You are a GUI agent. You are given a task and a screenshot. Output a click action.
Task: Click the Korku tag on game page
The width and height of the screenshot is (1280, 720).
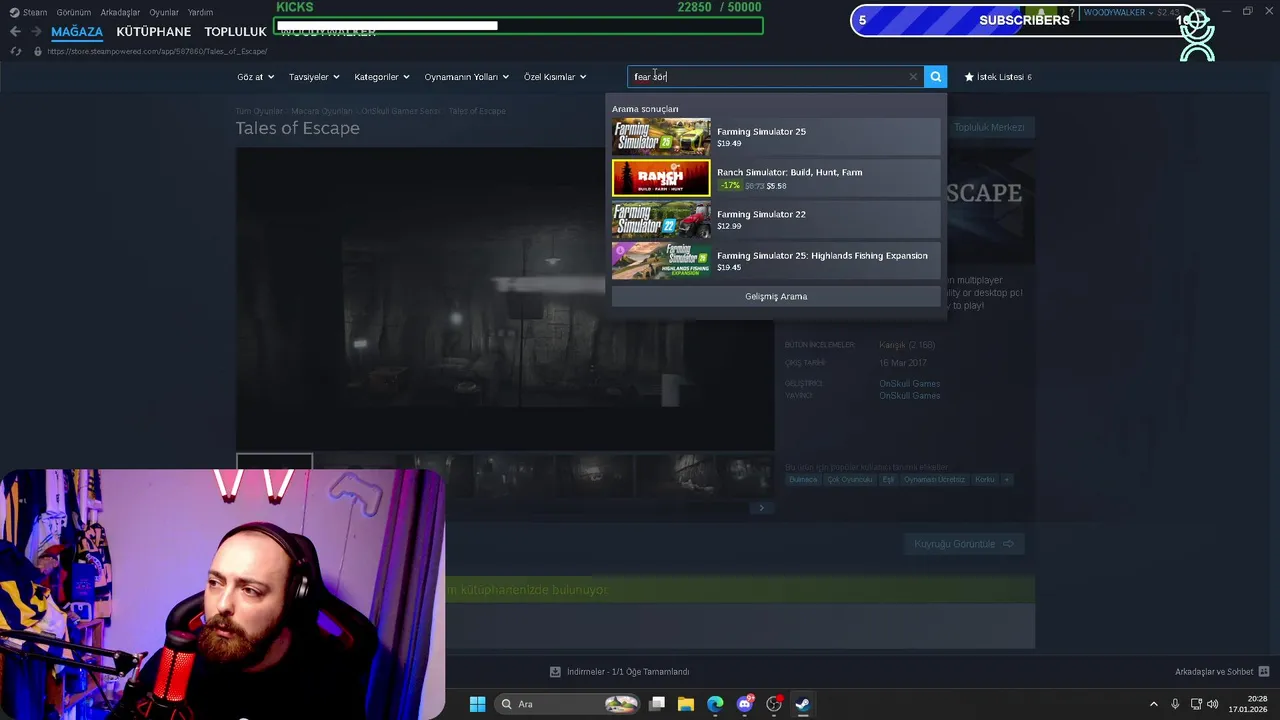click(x=985, y=480)
